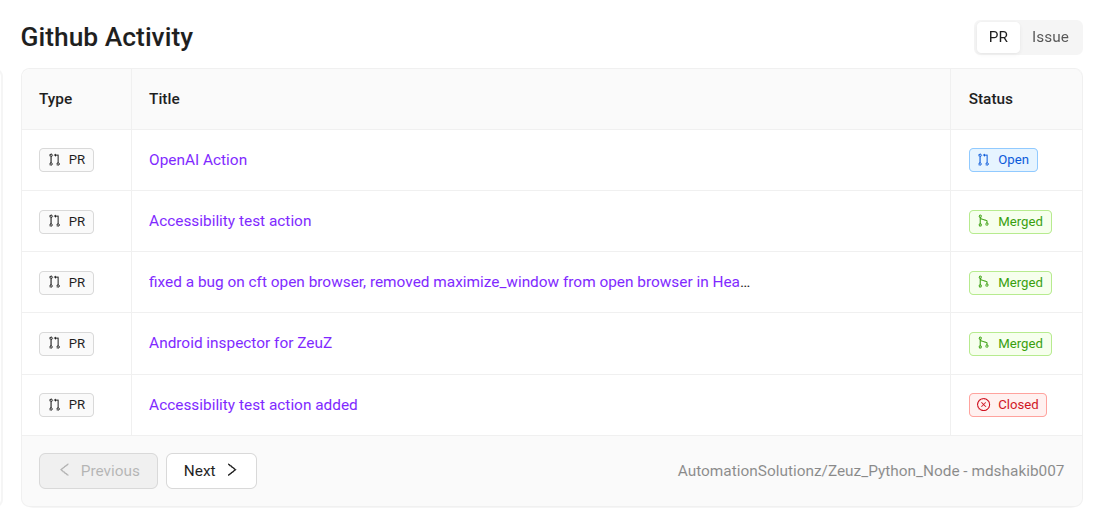Click the Status column header

991,99
